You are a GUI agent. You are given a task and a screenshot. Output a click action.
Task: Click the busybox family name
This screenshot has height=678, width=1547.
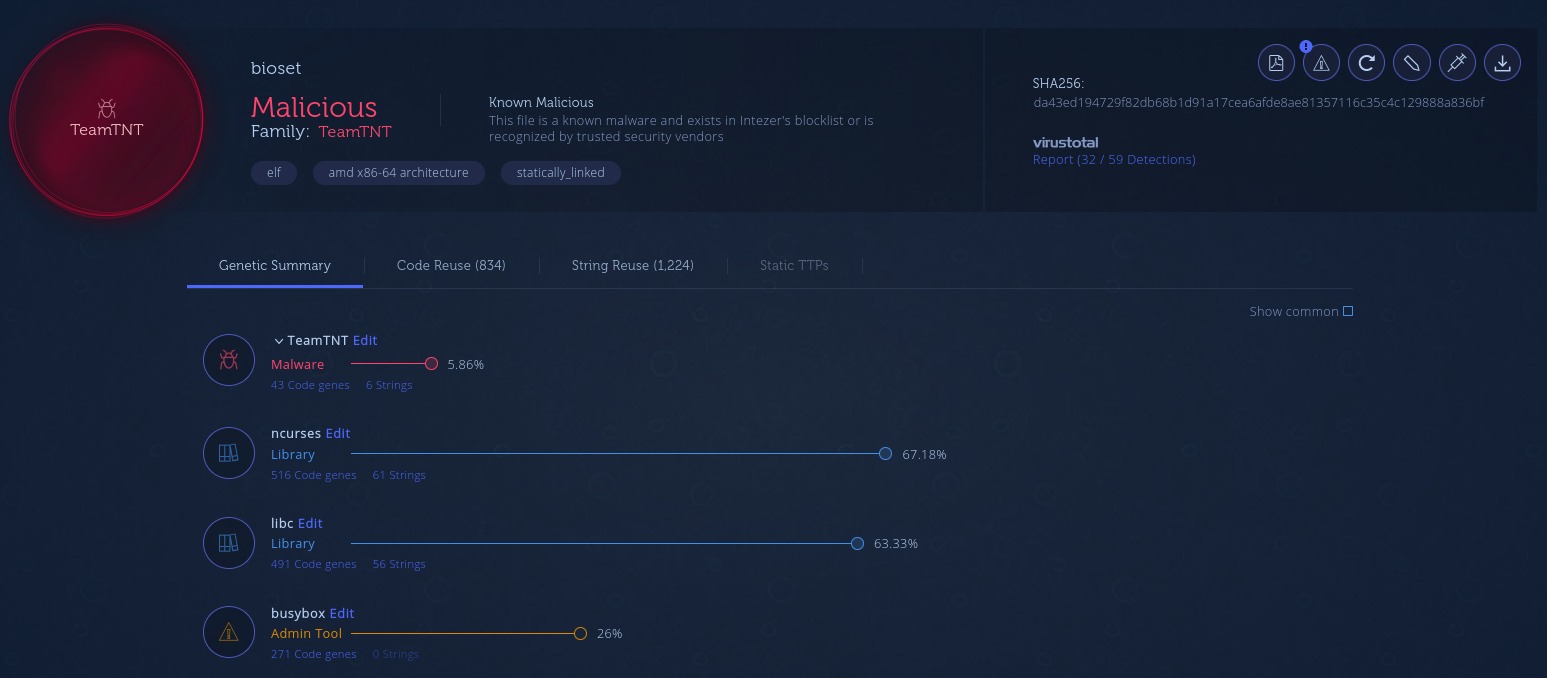(x=298, y=613)
